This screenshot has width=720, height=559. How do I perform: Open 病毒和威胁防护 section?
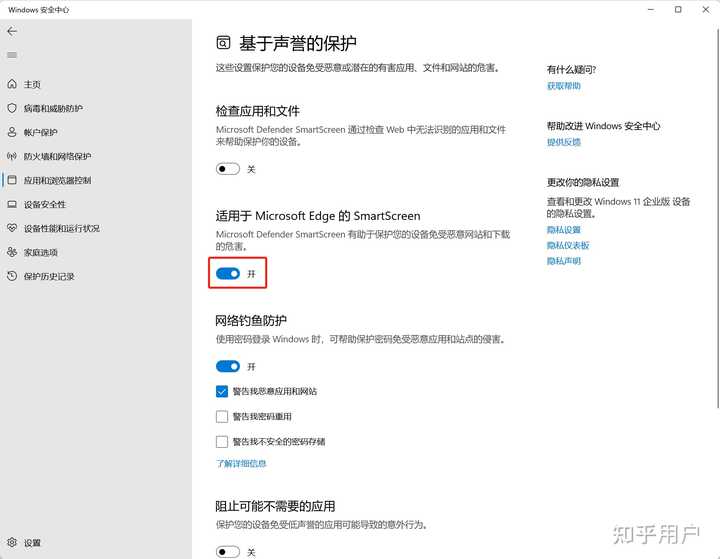point(53,108)
